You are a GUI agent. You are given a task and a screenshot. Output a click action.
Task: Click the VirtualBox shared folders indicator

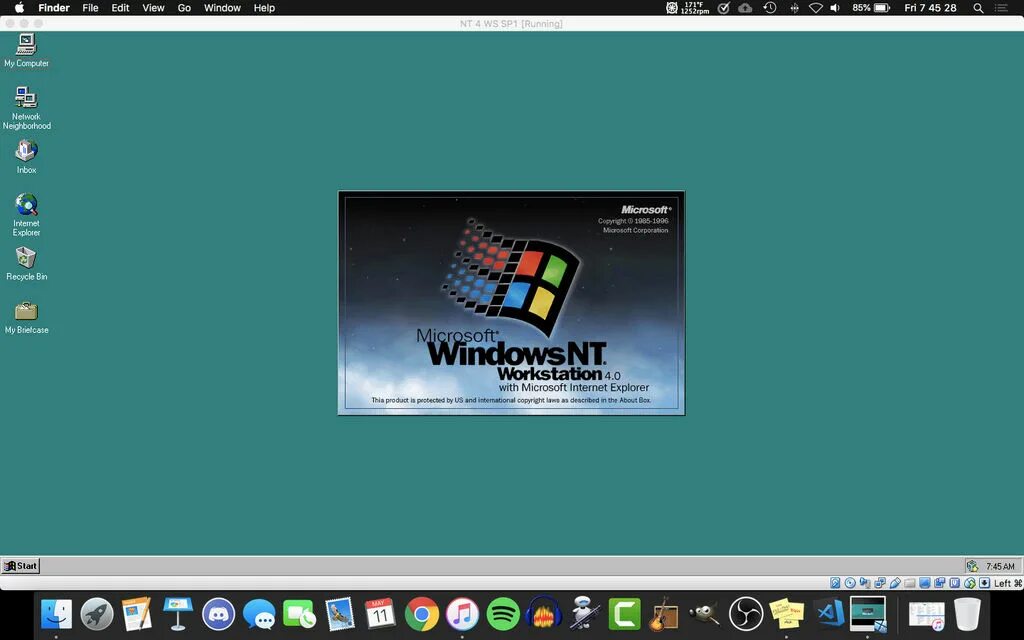910,583
